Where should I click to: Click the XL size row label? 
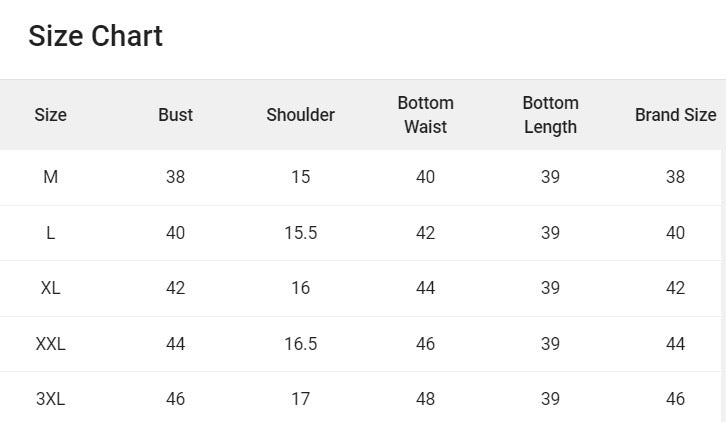coord(50,288)
